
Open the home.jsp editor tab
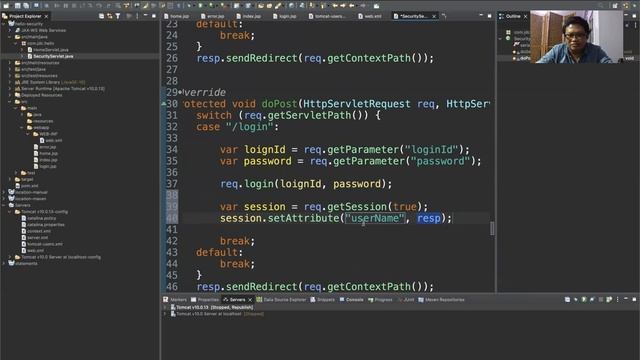coord(176,16)
